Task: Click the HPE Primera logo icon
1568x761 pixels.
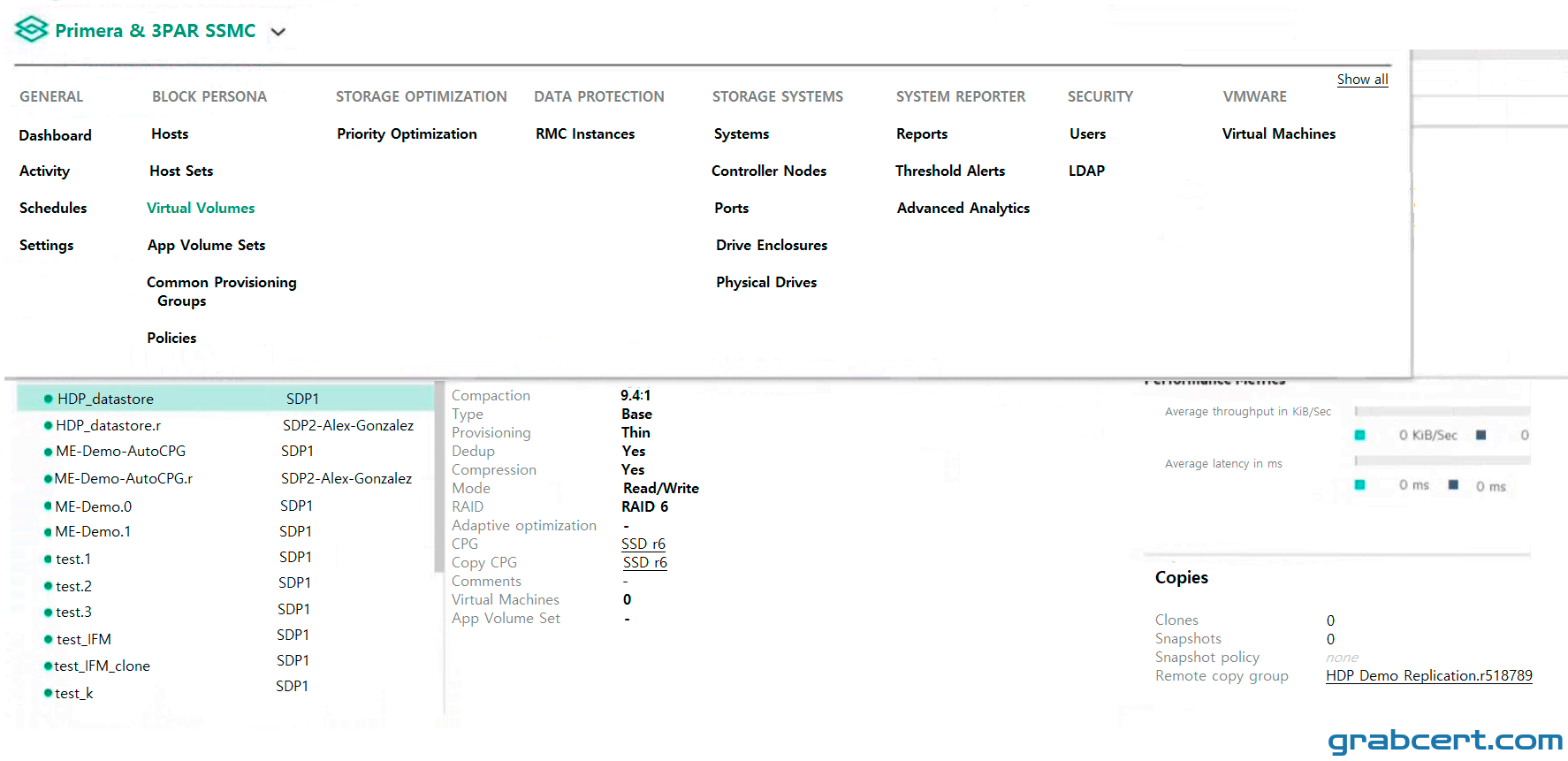Action: point(32,30)
